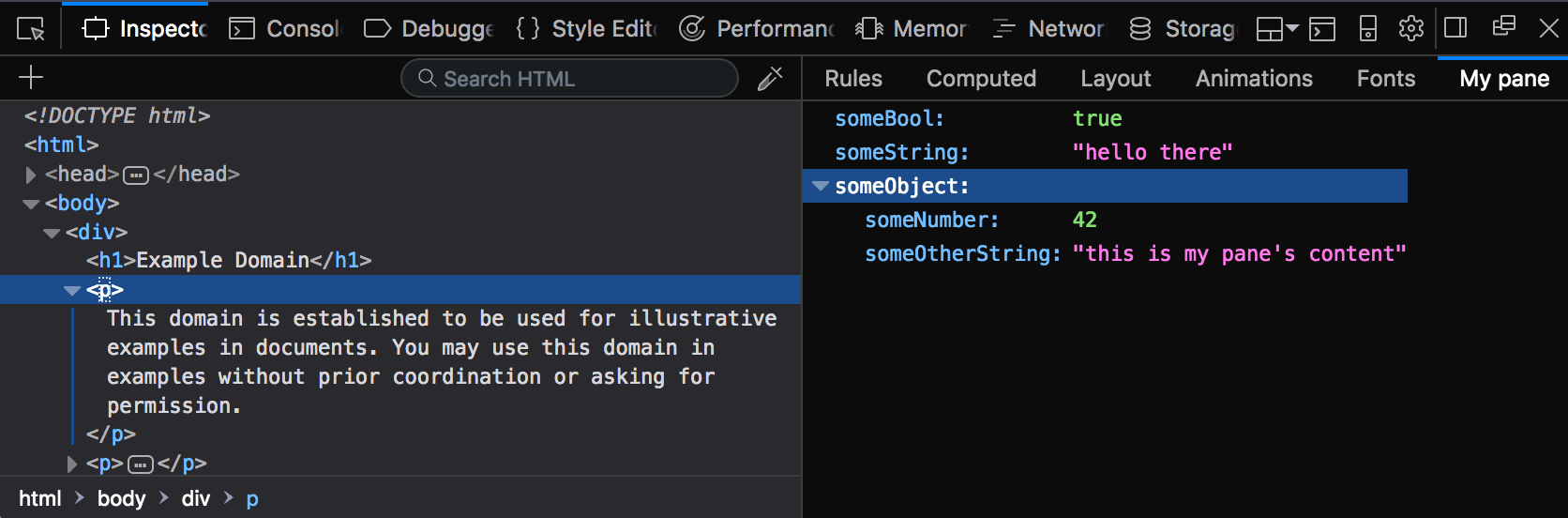Open the DevTools settings gear
Image resolution: width=1568 pixels, height=518 pixels.
tap(1410, 29)
